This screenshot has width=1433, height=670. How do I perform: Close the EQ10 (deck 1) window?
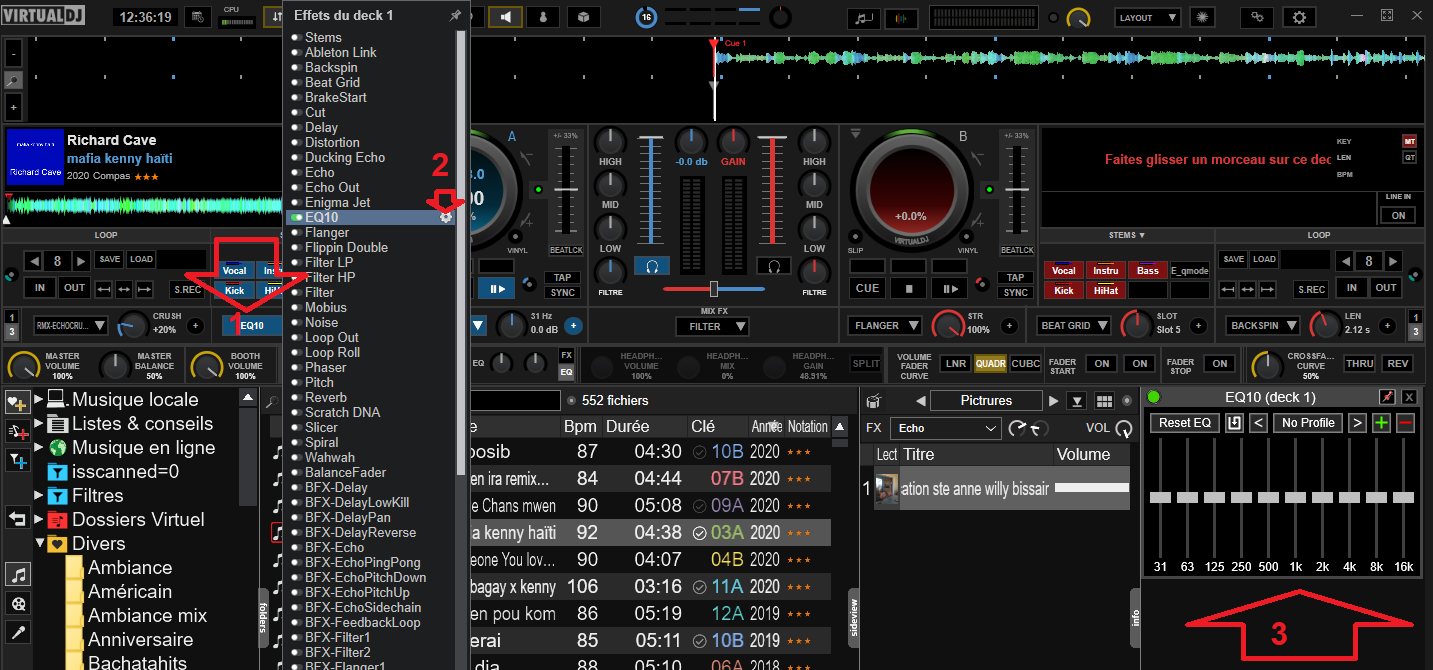pyautogui.click(x=1409, y=397)
